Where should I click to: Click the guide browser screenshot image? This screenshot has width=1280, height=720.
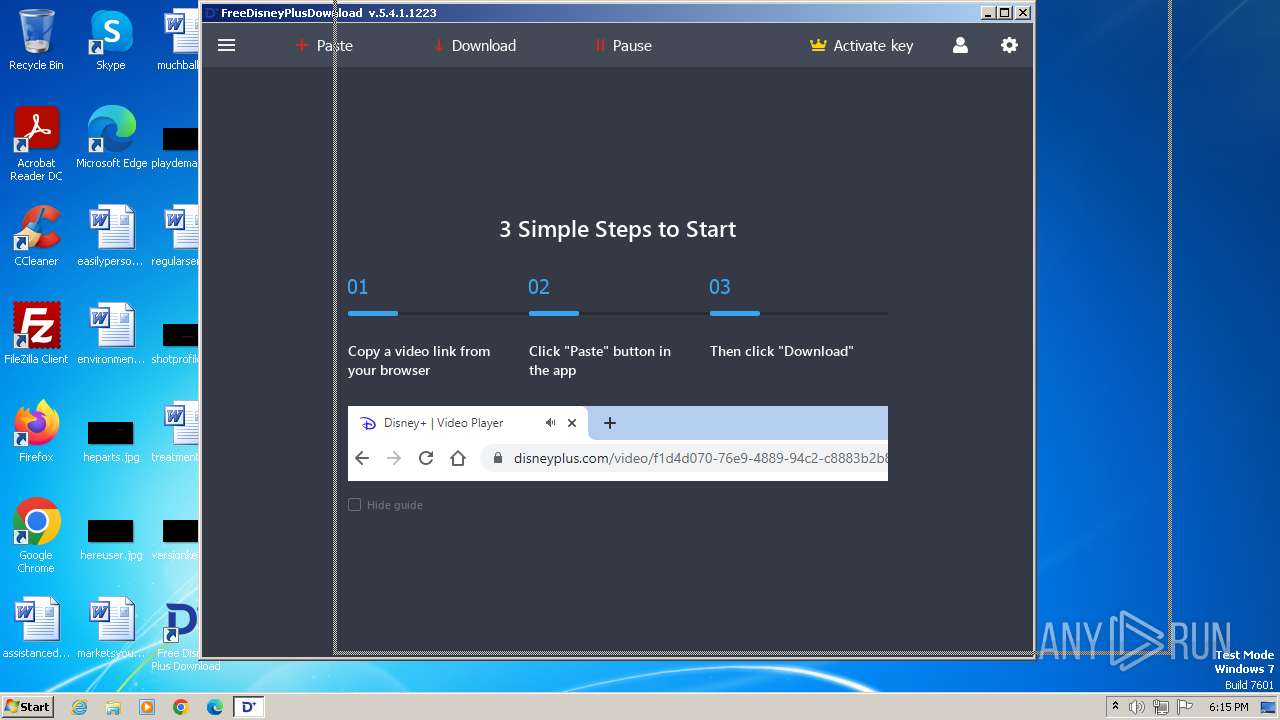pos(618,443)
